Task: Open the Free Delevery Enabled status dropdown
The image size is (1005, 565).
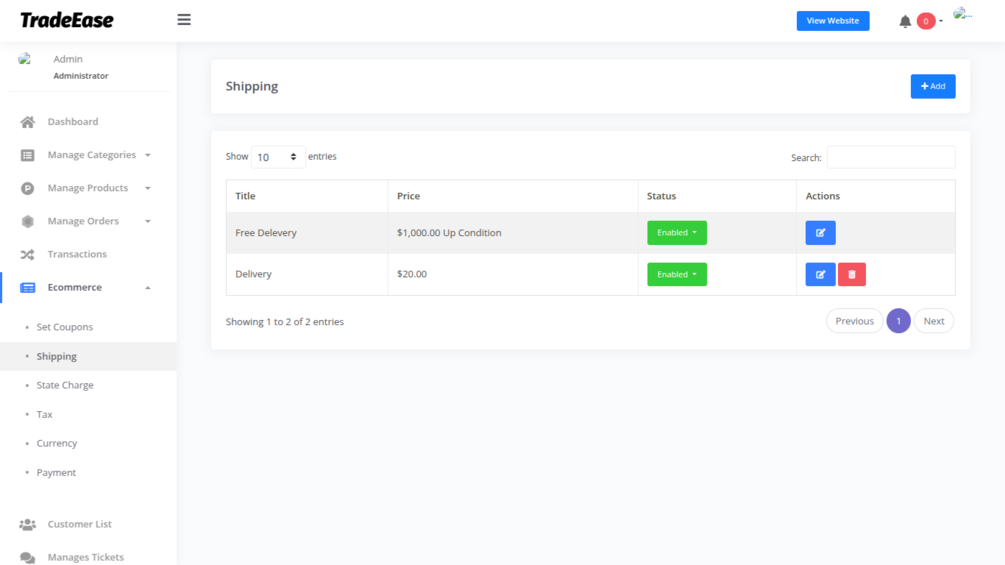Action: [677, 233]
